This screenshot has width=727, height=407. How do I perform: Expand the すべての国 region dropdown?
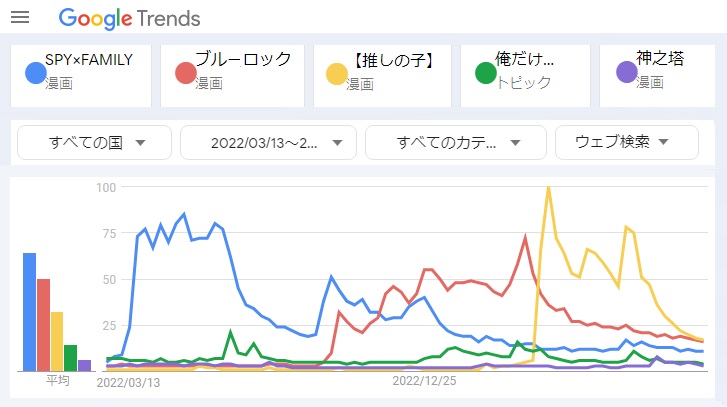pos(95,143)
